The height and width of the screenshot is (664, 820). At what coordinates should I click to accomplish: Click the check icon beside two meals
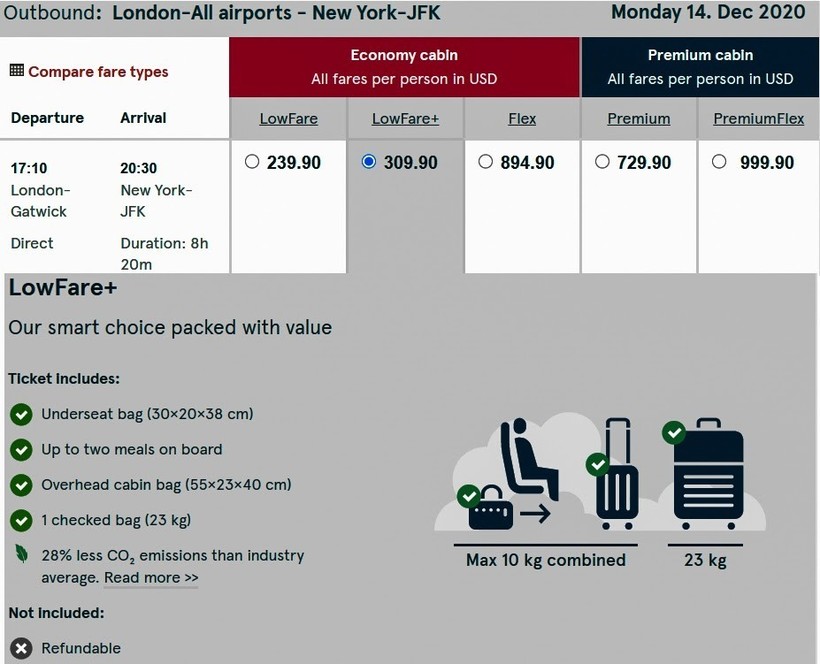point(20,450)
